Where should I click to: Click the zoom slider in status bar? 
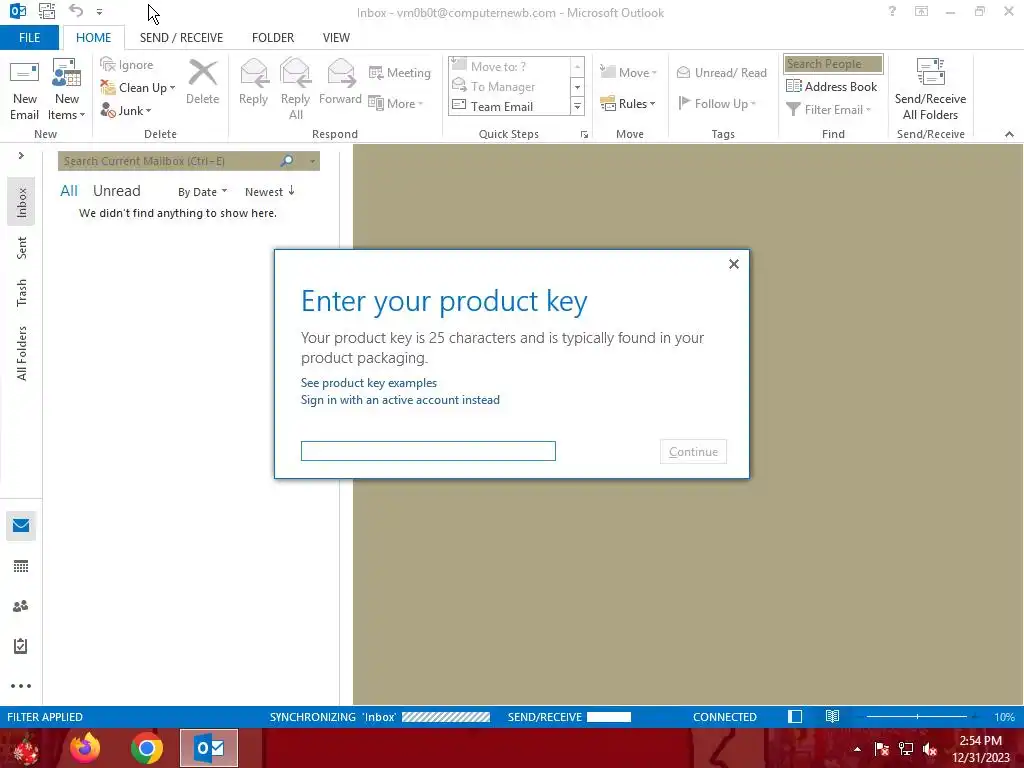pos(917,716)
